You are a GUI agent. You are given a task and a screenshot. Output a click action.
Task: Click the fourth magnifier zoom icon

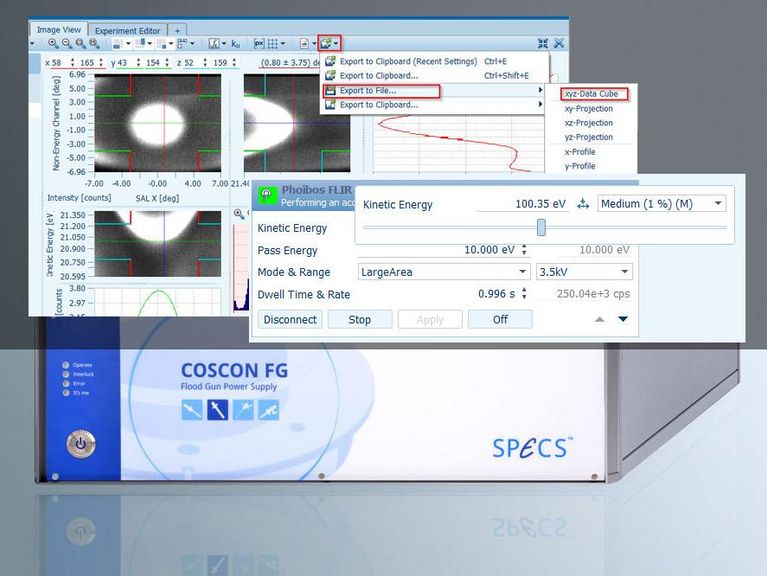(x=94, y=44)
